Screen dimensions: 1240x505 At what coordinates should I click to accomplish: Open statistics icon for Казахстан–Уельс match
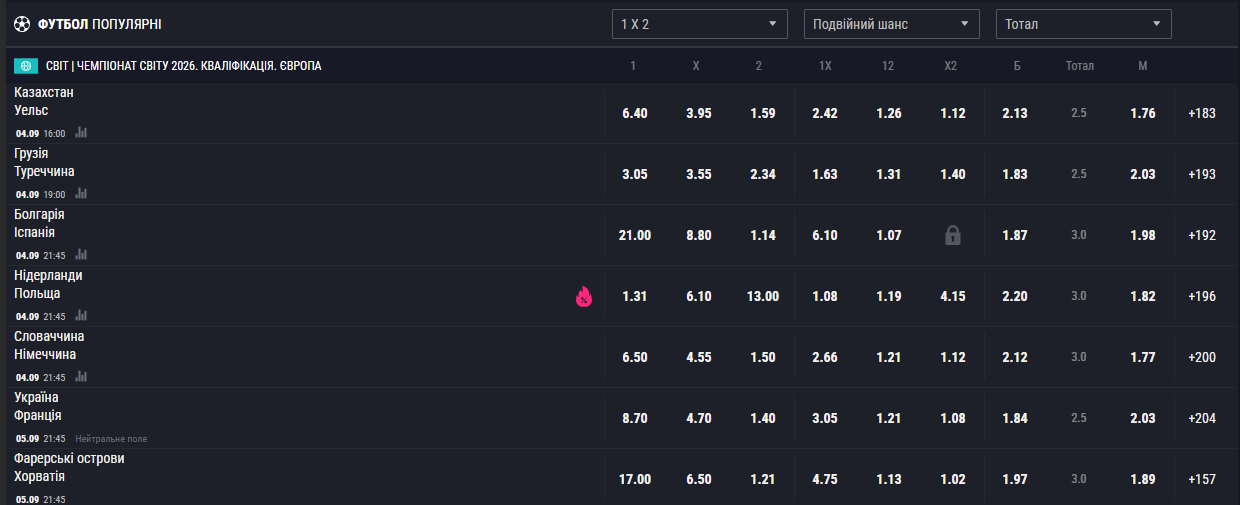click(x=81, y=133)
